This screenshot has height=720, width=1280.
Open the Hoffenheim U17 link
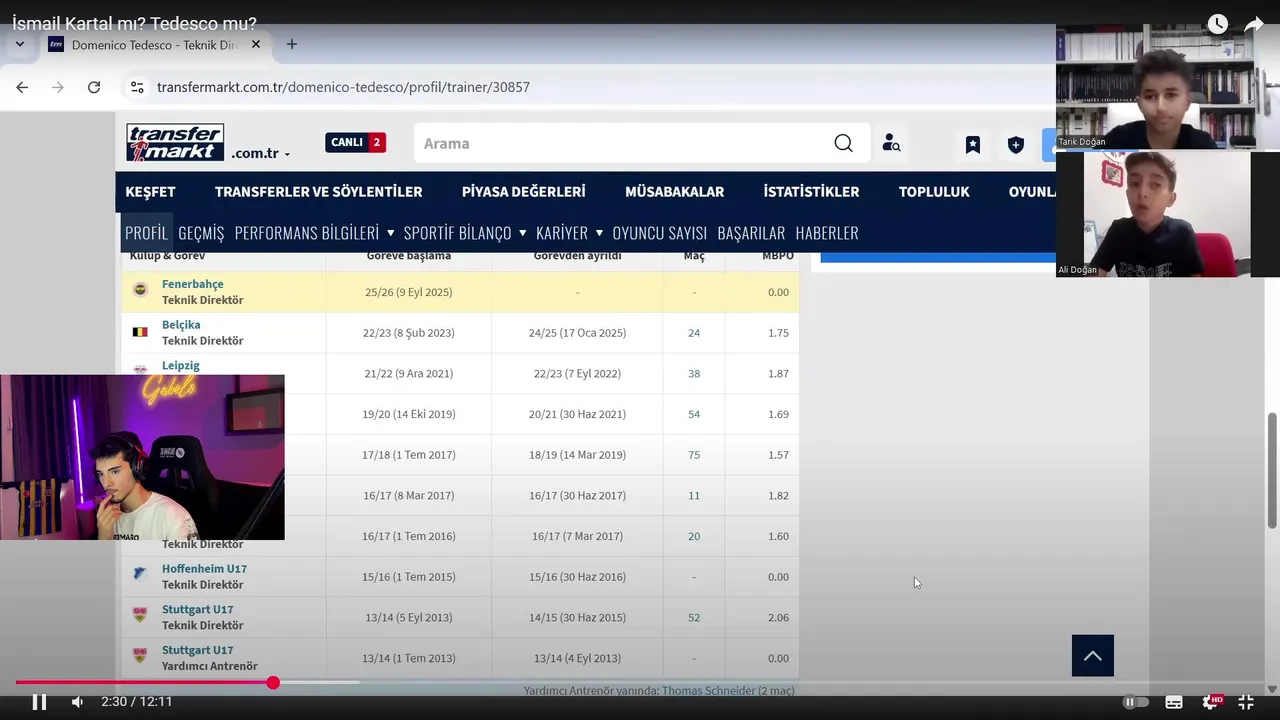(204, 569)
